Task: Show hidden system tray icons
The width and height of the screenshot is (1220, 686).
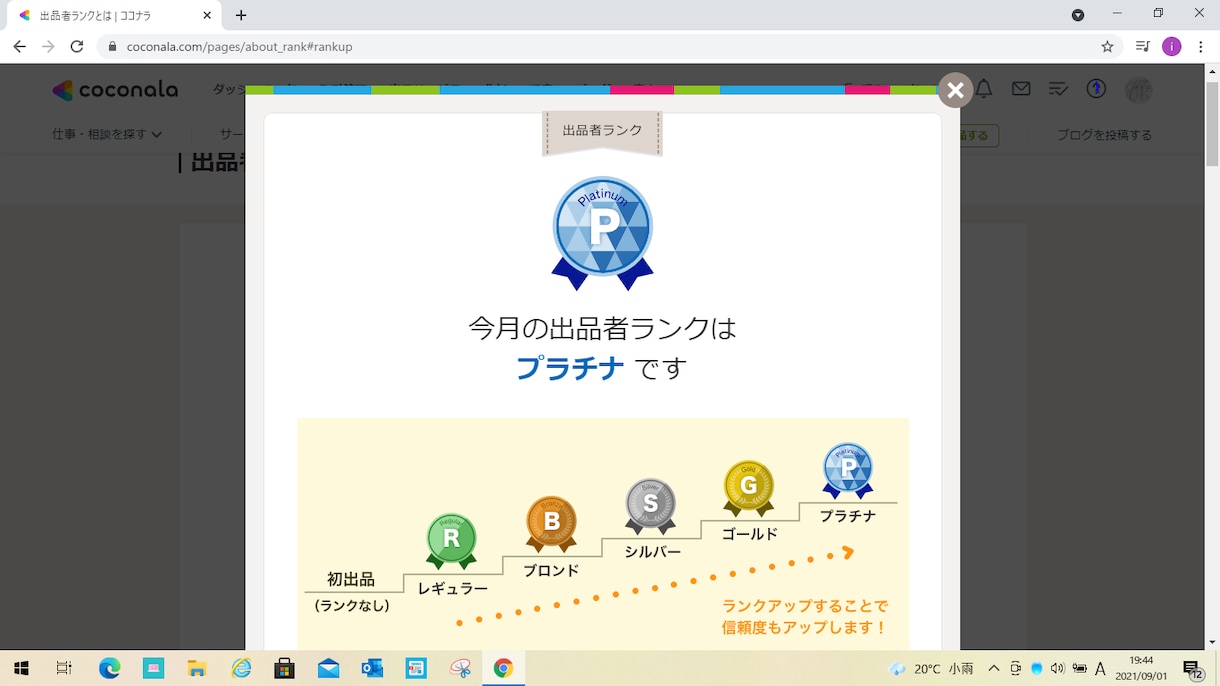Action: point(994,668)
